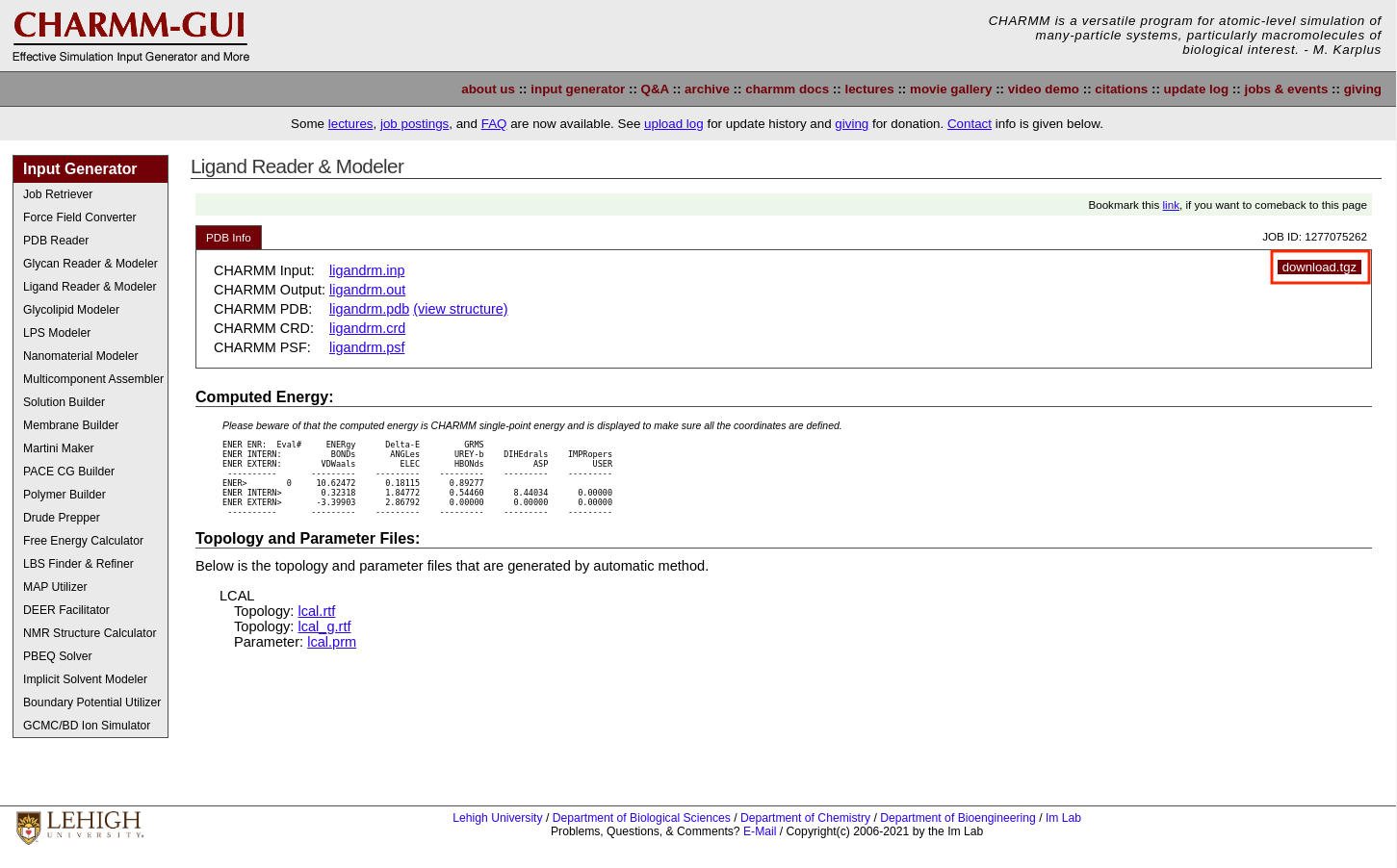Download the download.tgz archive
This screenshot has width=1397, height=868.
(1319, 268)
